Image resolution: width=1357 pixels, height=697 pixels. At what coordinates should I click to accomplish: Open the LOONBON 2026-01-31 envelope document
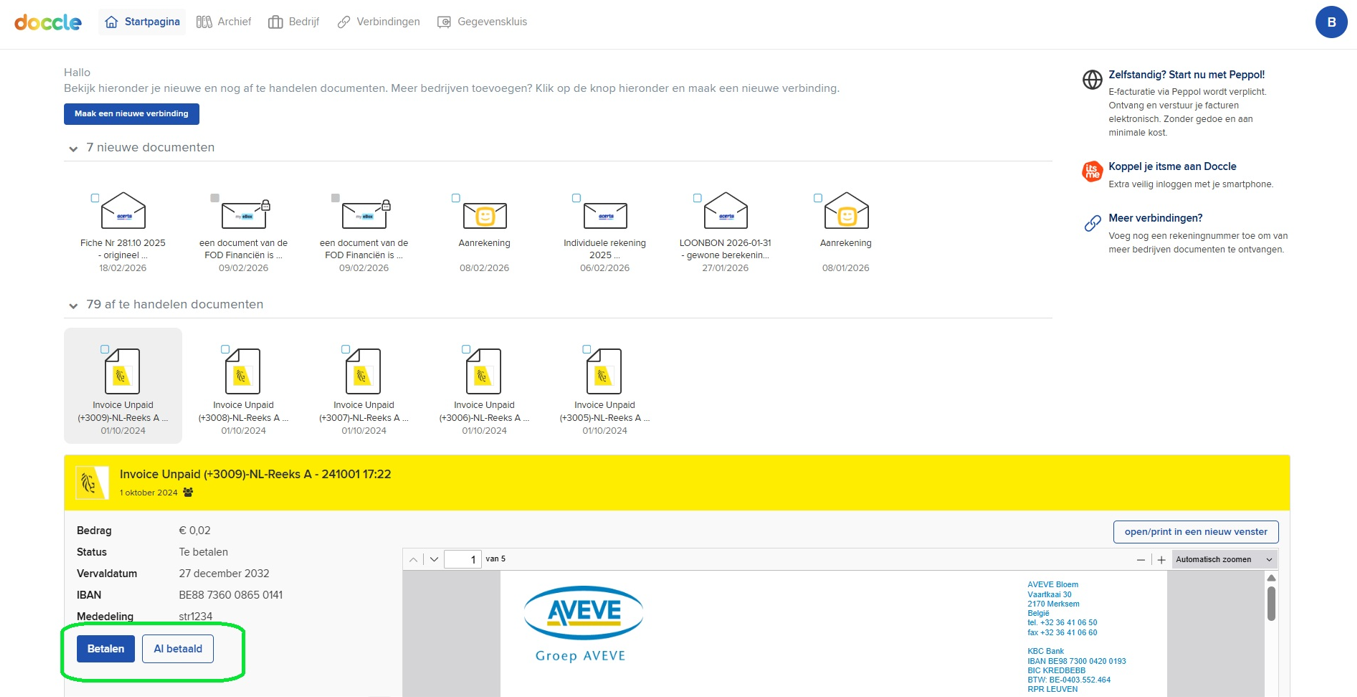(x=726, y=212)
